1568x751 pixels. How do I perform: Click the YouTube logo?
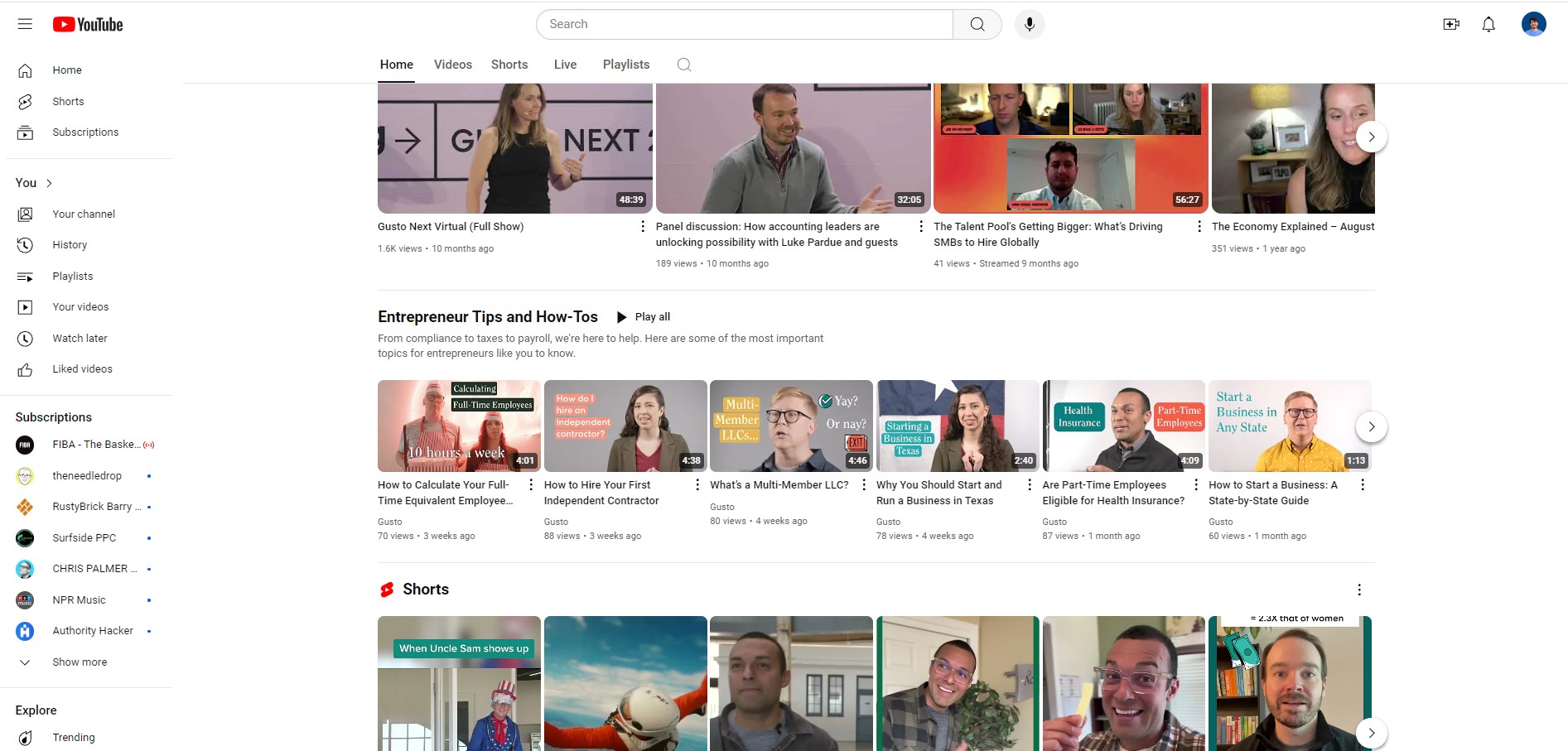tap(88, 25)
